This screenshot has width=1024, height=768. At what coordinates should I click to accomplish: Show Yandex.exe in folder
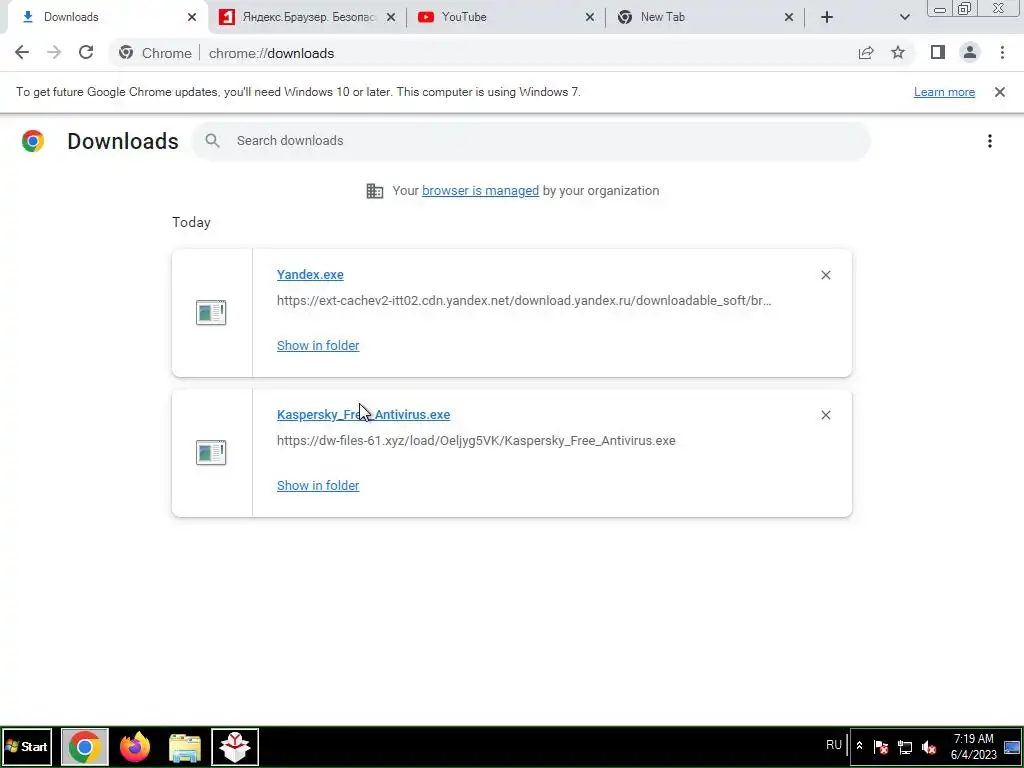point(318,345)
